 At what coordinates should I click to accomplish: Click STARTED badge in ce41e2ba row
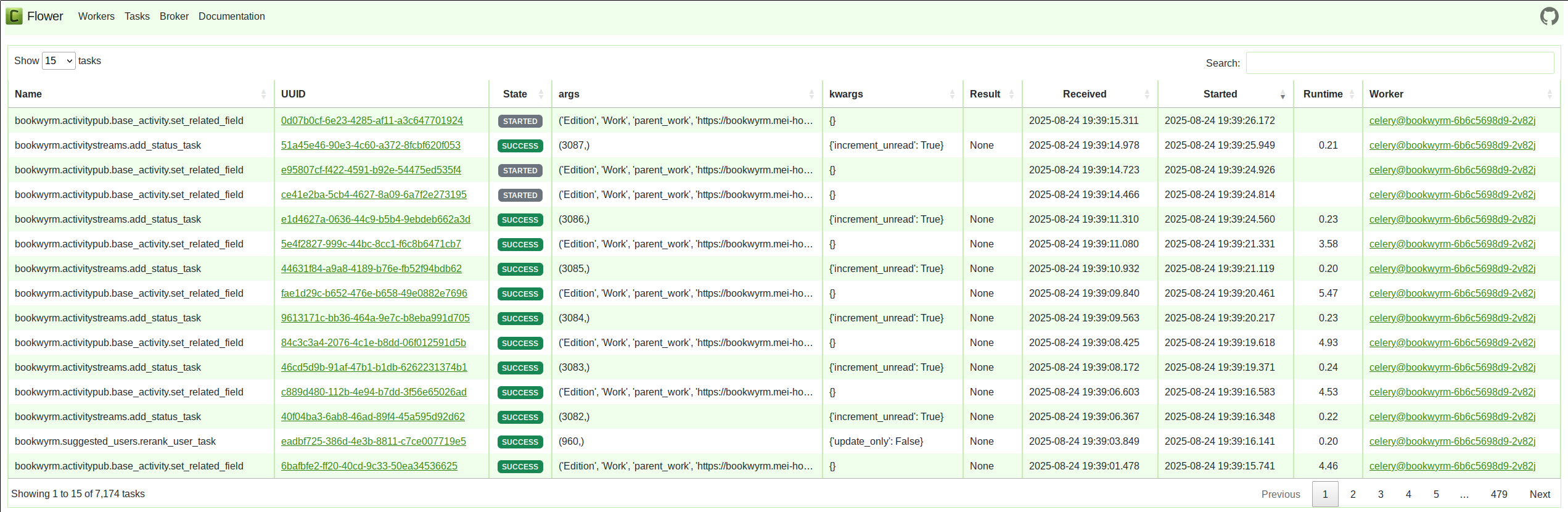520,195
